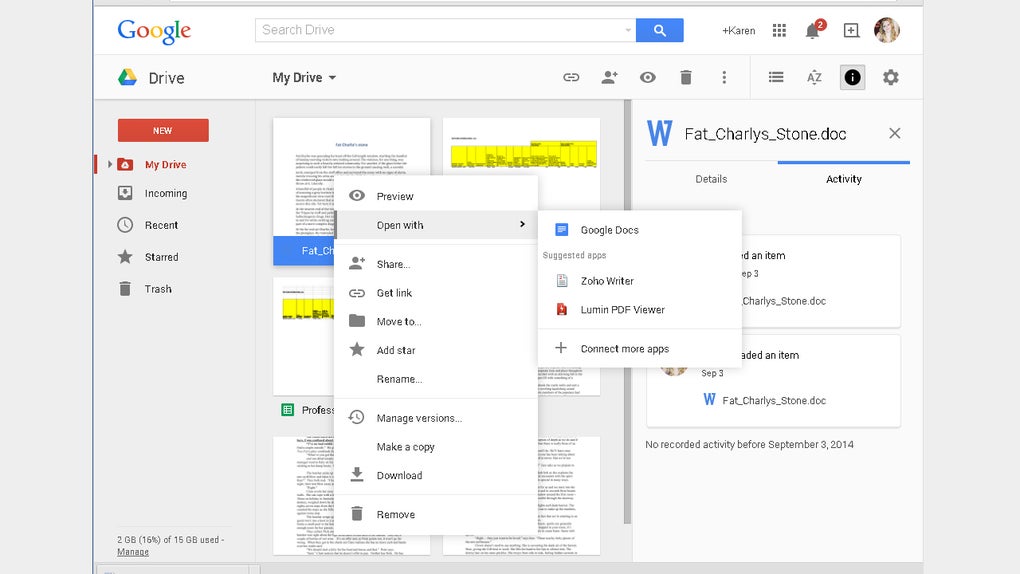This screenshot has height=574, width=1020.
Task: Choose Move to... from context menu
Action: pyautogui.click(x=436, y=321)
